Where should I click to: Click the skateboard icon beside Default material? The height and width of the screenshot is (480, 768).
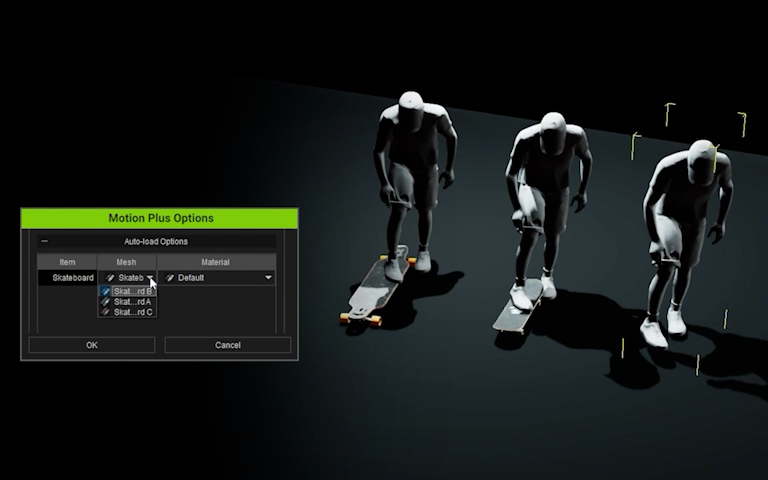click(170, 278)
